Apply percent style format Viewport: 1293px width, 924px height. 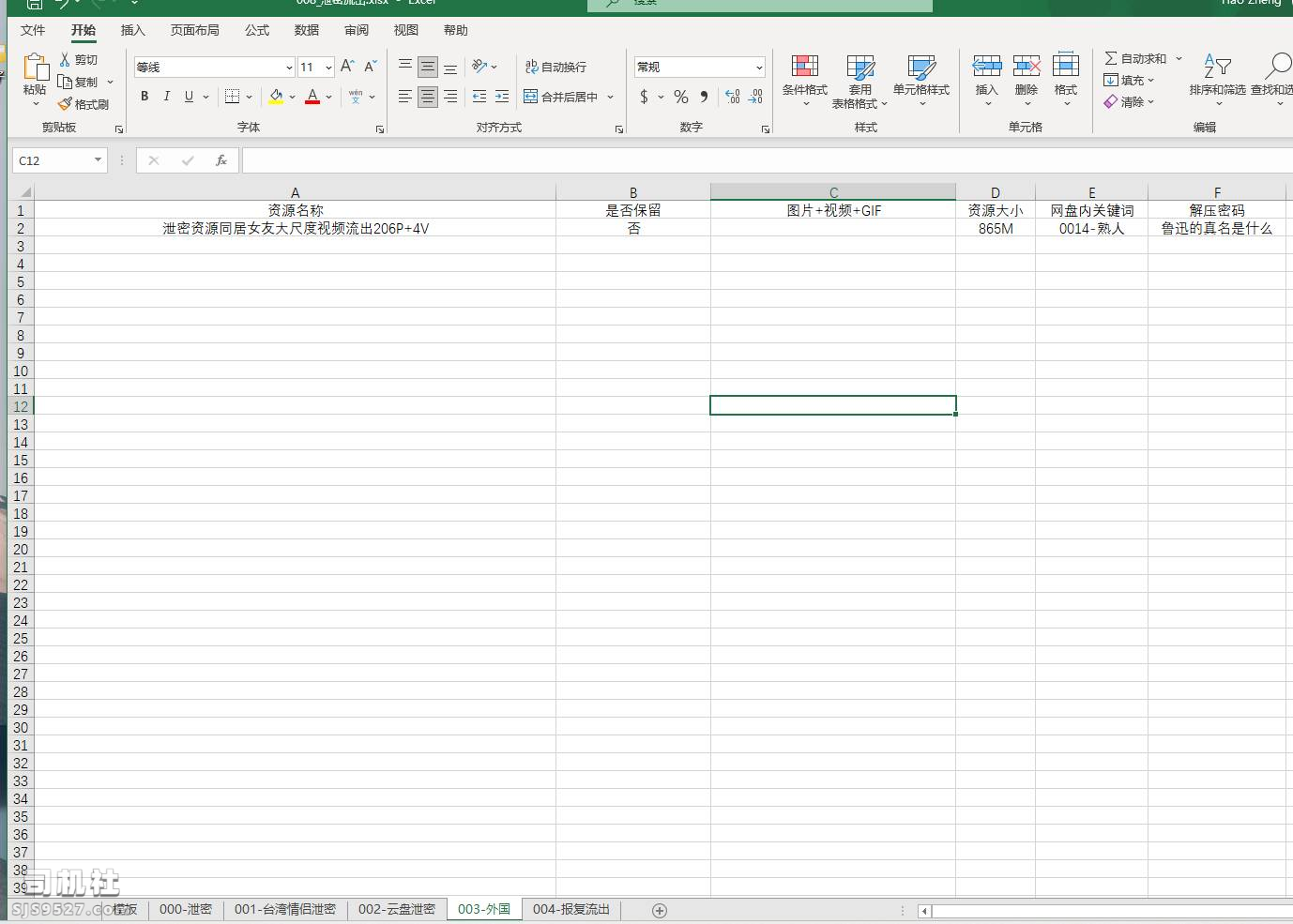tap(681, 97)
